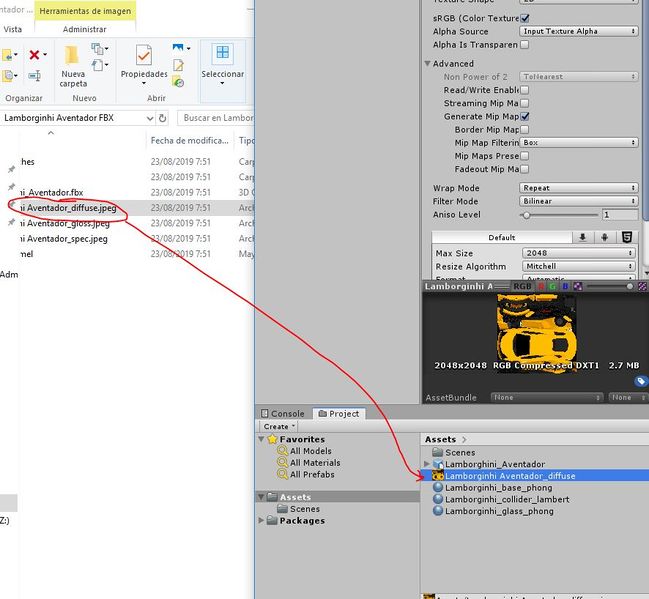Disable Generate Mip Maps checkbox
Image resolution: width=649 pixels, height=599 pixels.
point(524,116)
